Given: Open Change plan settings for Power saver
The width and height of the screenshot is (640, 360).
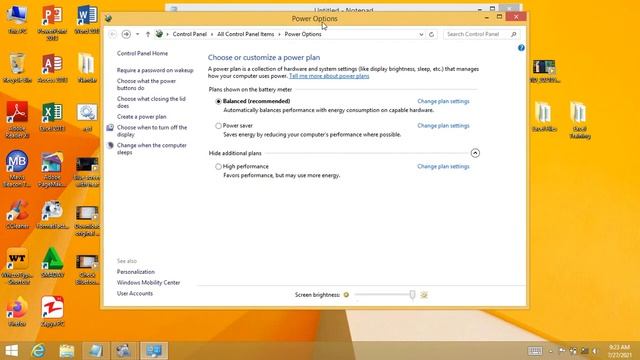Looking at the screenshot, I should click(x=443, y=126).
